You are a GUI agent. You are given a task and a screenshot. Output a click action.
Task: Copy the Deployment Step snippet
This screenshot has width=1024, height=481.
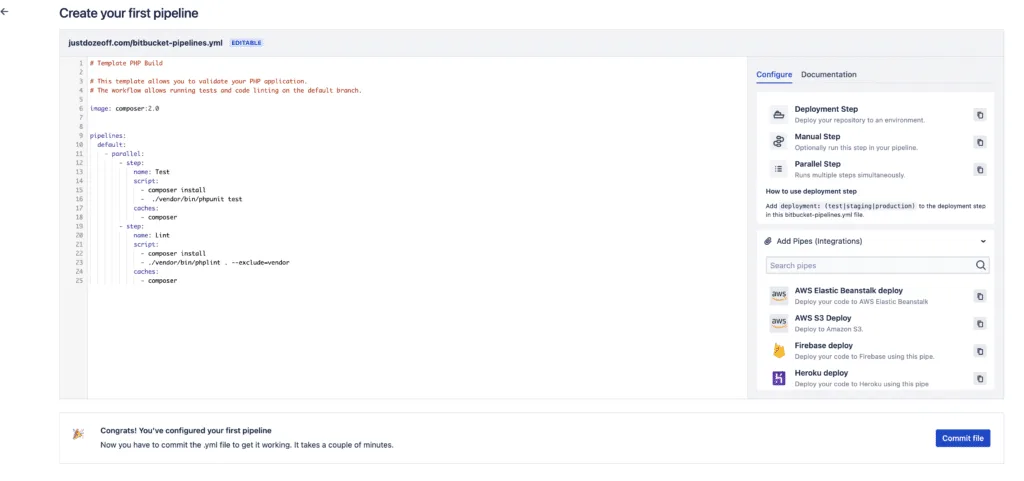[980, 115]
